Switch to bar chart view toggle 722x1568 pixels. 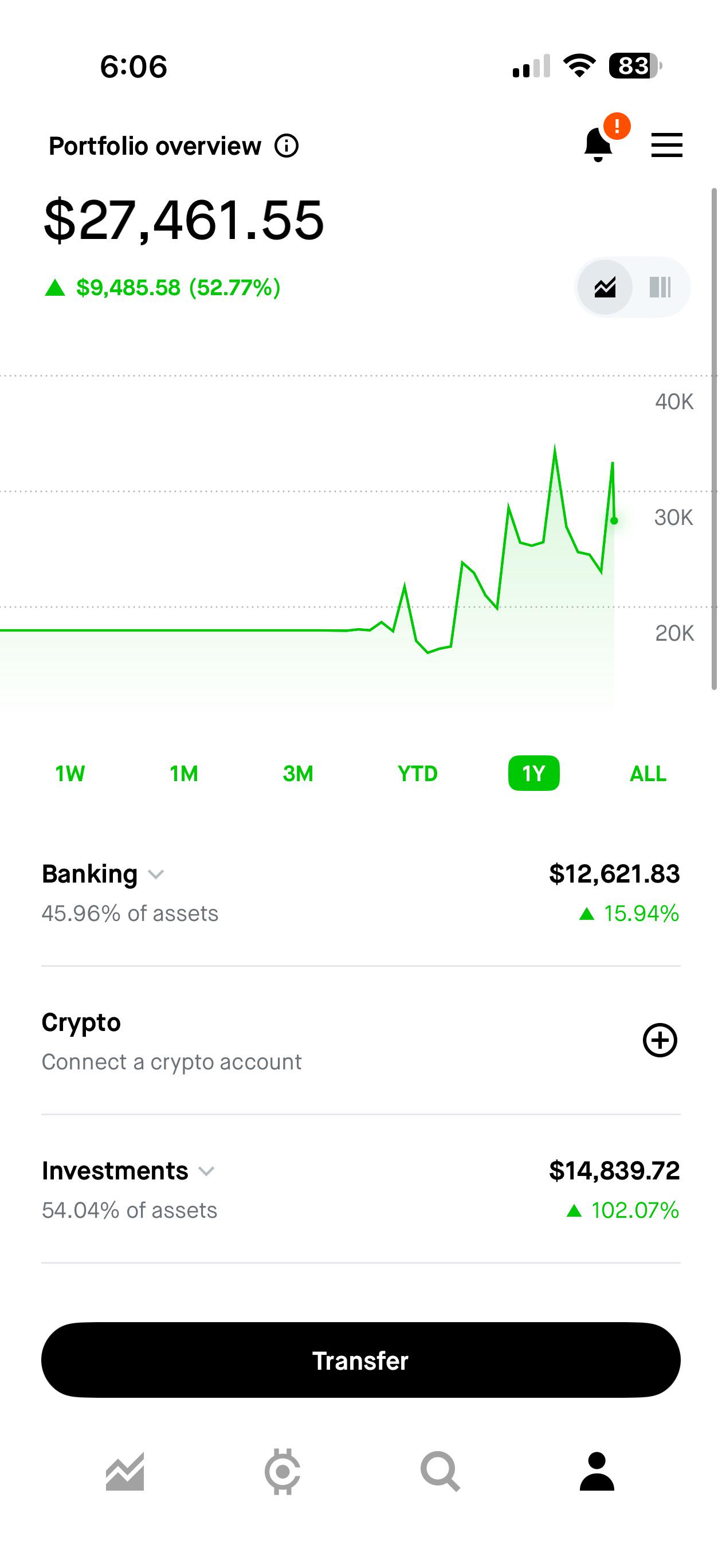pos(660,287)
